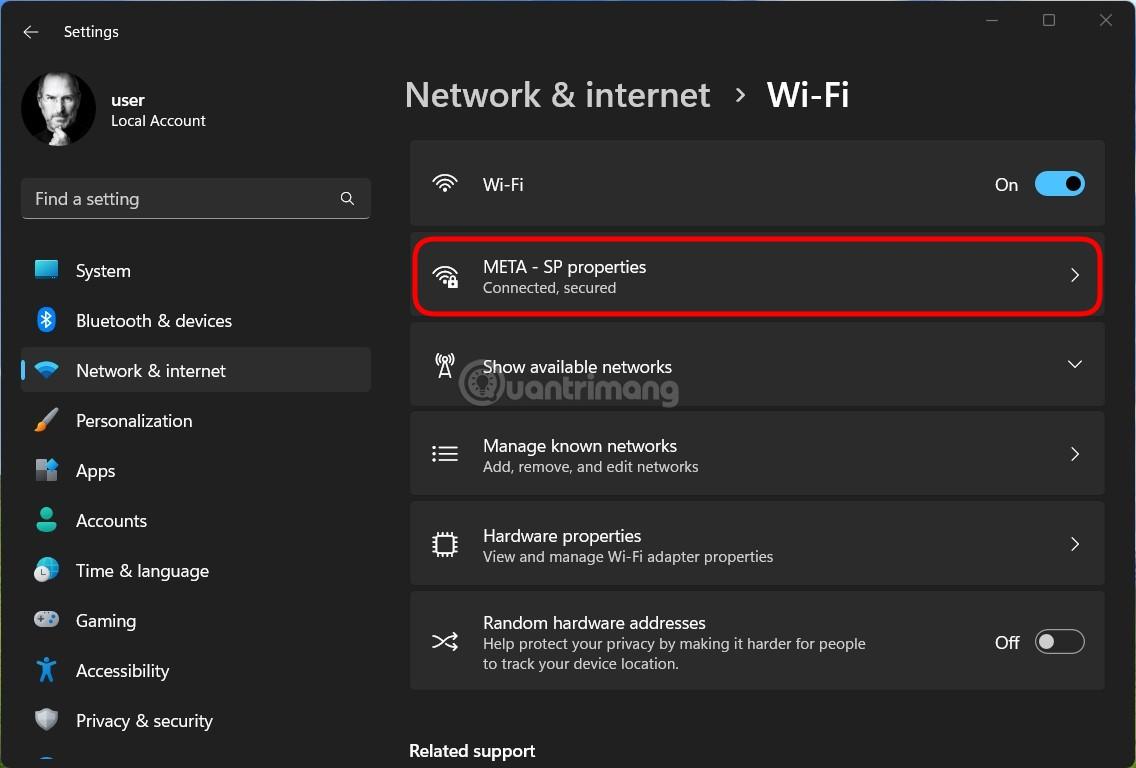
Task: Click Network & internet breadcrumb
Action: [x=558, y=95]
